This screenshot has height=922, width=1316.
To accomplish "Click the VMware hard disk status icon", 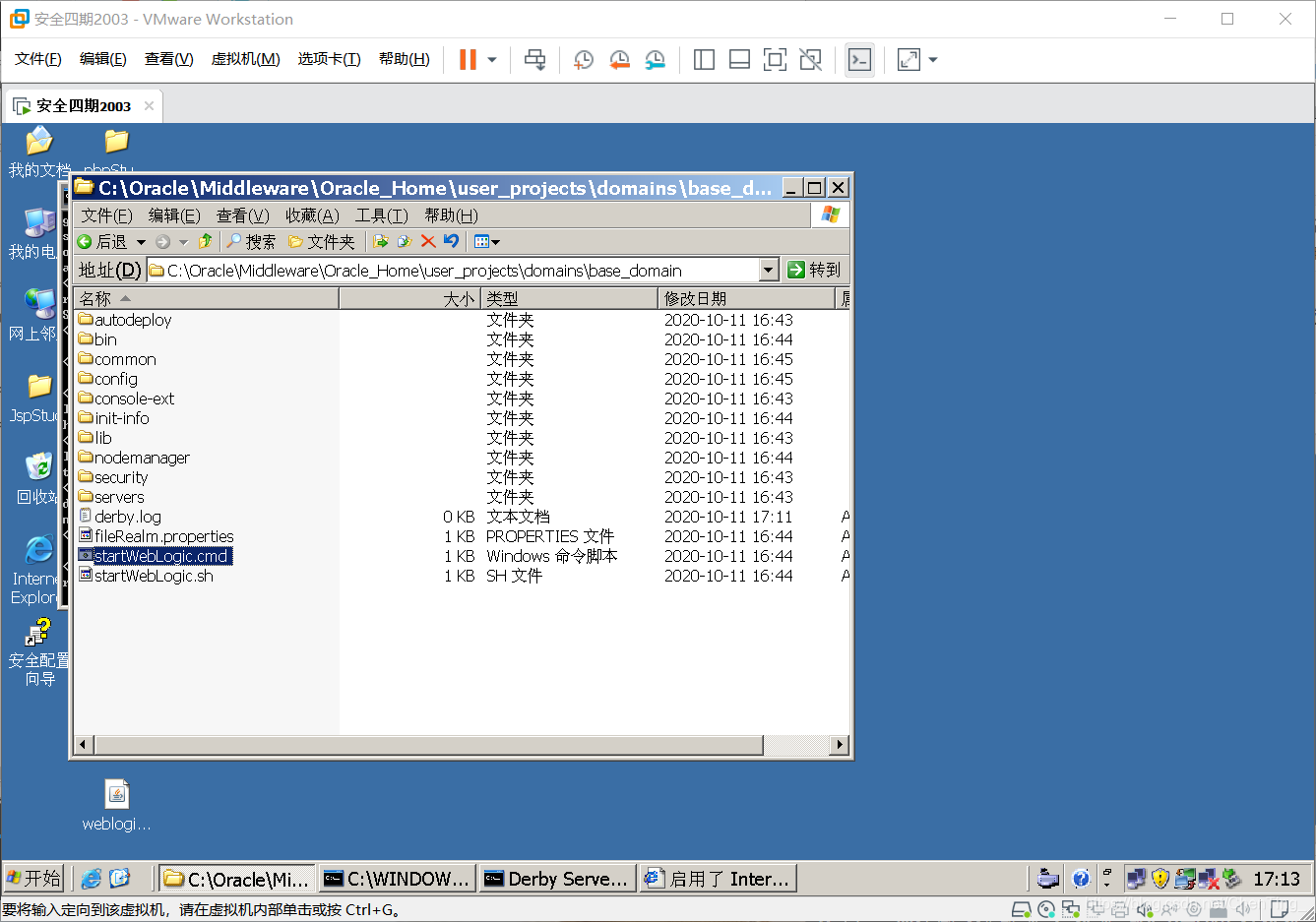I will click(1022, 909).
